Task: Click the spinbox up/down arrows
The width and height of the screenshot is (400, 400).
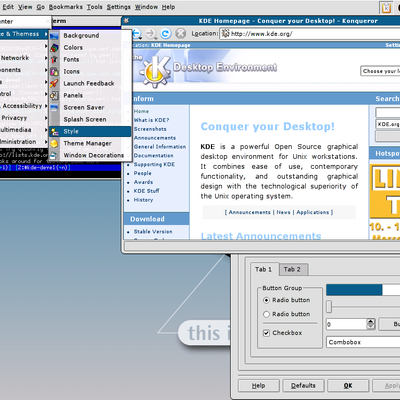Action: pyautogui.click(x=371, y=324)
